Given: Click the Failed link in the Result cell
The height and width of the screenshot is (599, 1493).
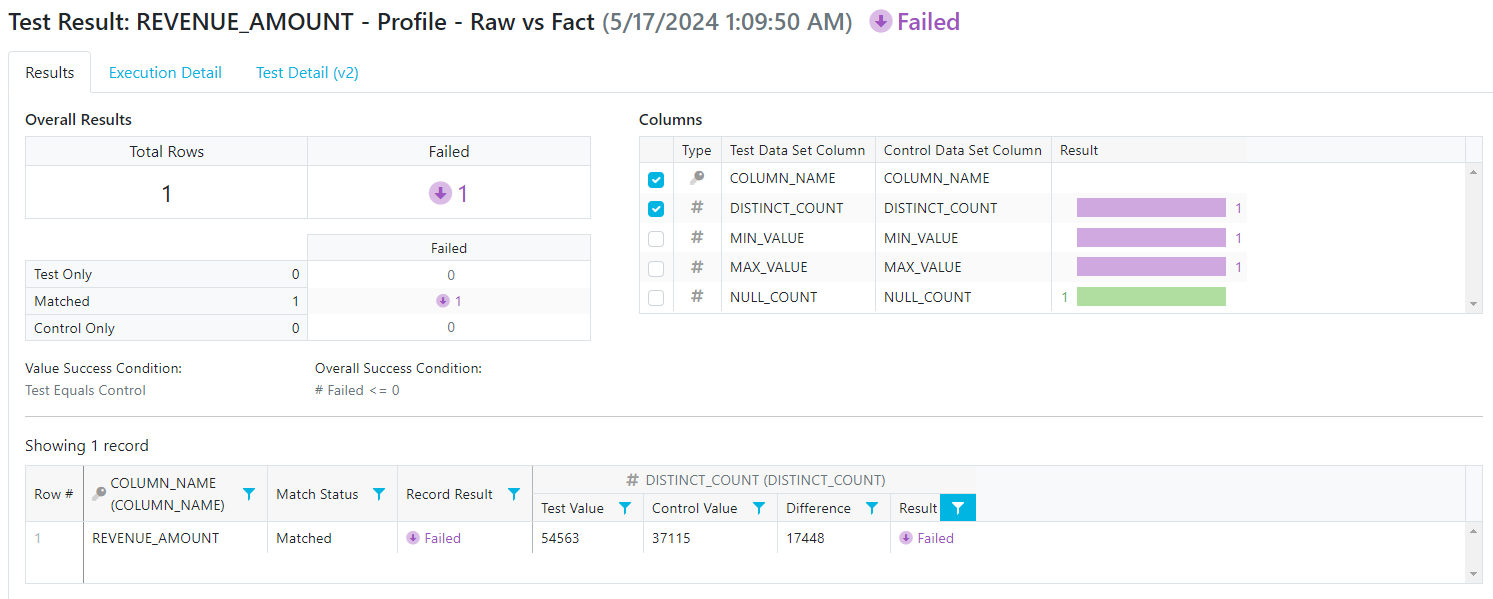Looking at the screenshot, I should click(935, 538).
